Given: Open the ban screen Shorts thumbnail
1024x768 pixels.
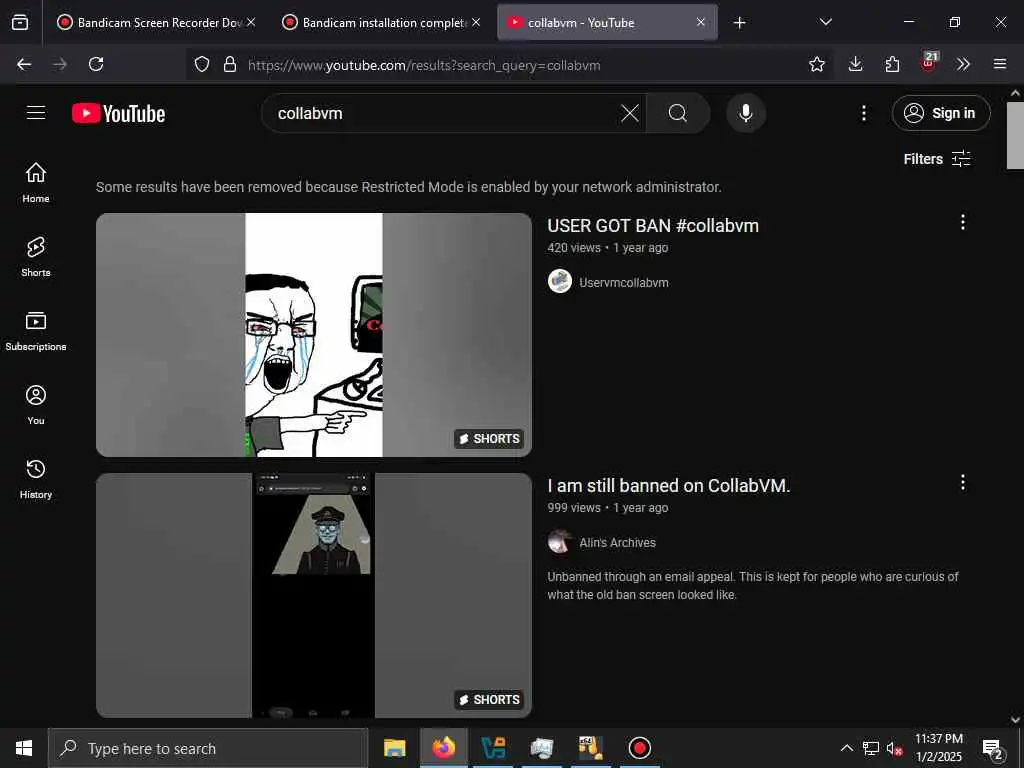Looking at the screenshot, I should pyautogui.click(x=313, y=595).
